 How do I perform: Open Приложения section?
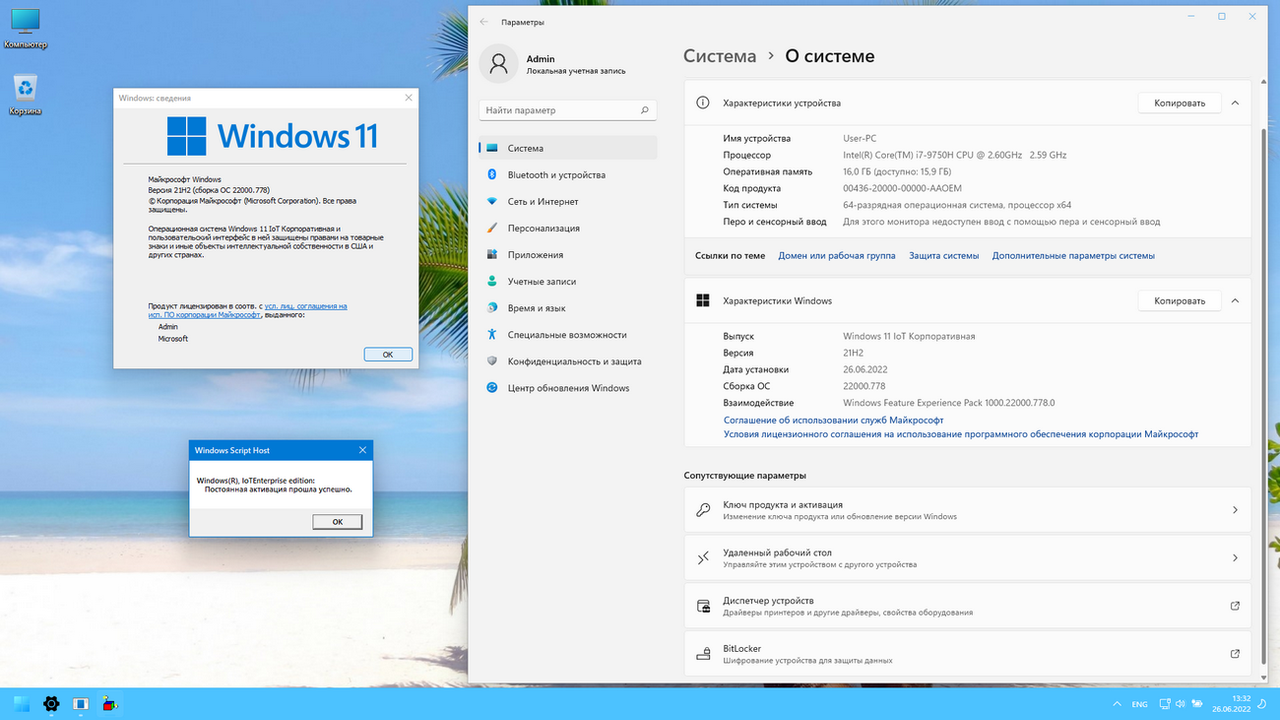tap(568, 255)
